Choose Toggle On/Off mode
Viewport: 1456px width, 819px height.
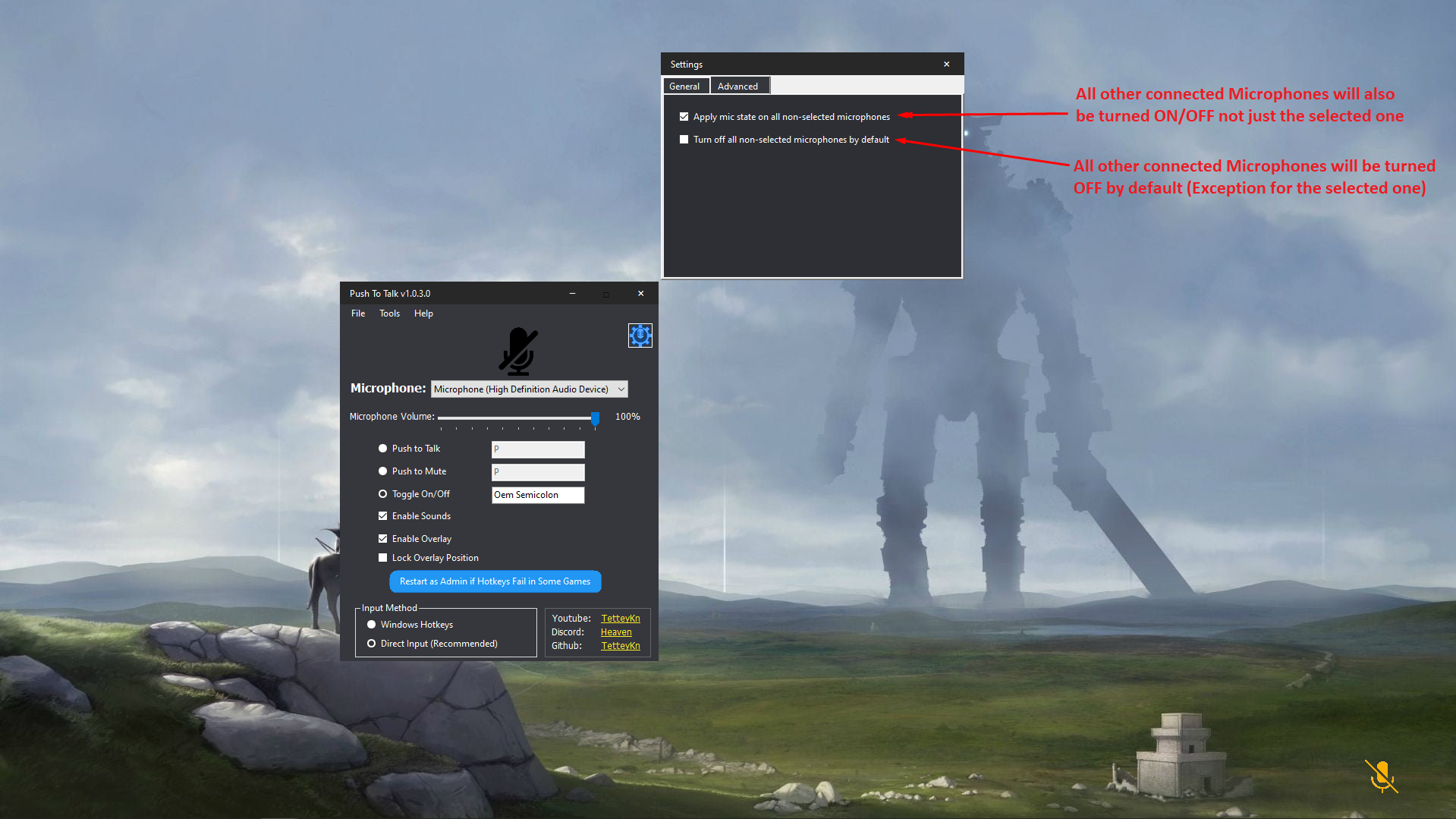click(x=382, y=493)
